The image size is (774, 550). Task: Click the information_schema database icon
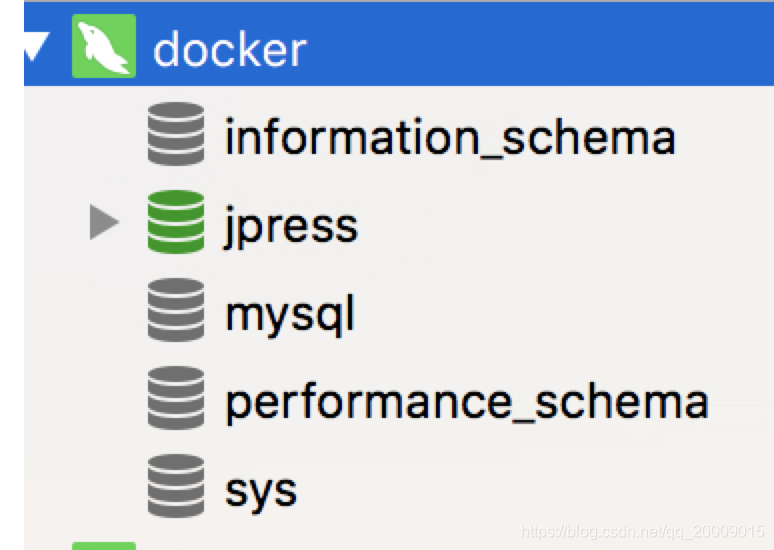click(x=176, y=134)
